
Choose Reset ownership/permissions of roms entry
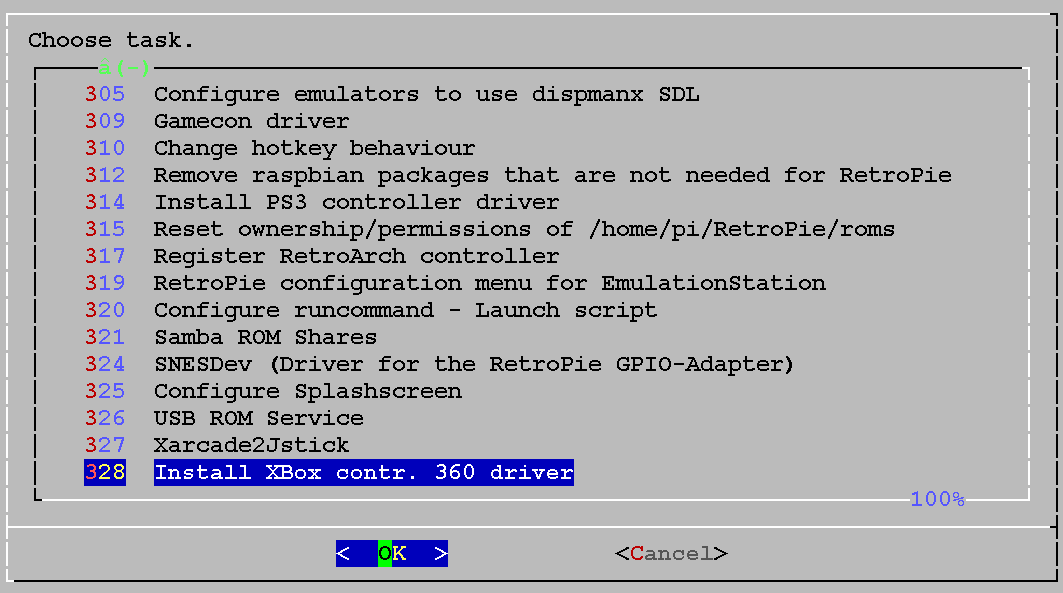point(524,229)
